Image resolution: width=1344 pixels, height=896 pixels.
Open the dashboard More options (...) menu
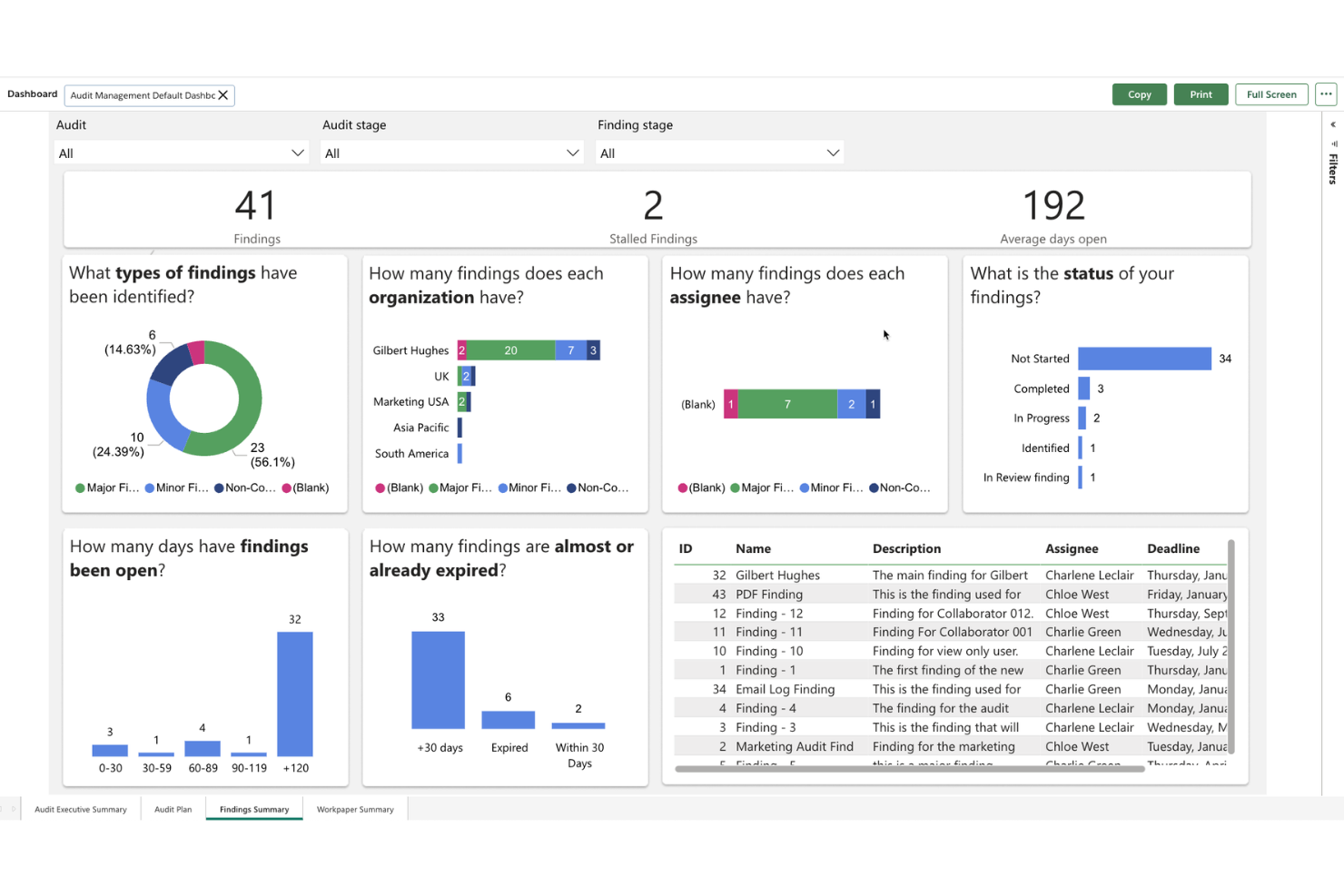click(1326, 94)
